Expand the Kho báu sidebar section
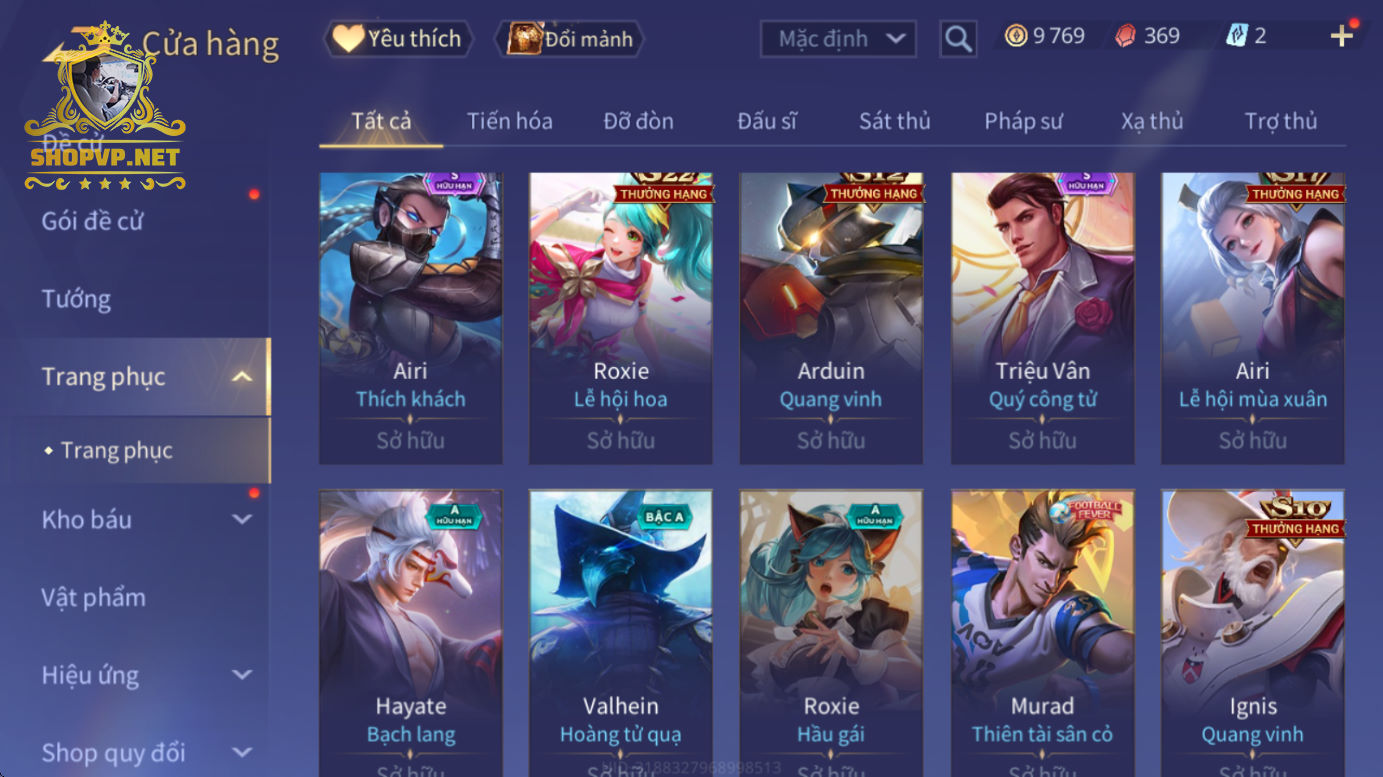The width and height of the screenshot is (1383, 777). [x=241, y=519]
